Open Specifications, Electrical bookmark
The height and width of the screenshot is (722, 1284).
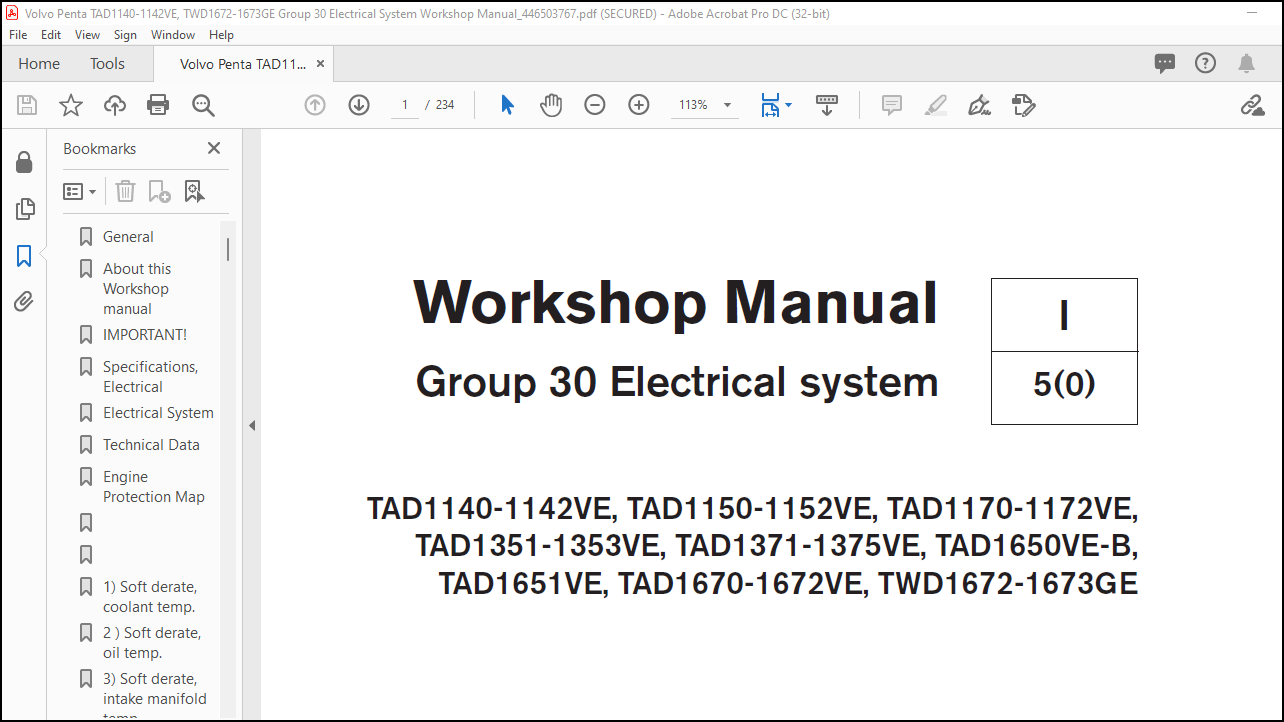point(150,377)
